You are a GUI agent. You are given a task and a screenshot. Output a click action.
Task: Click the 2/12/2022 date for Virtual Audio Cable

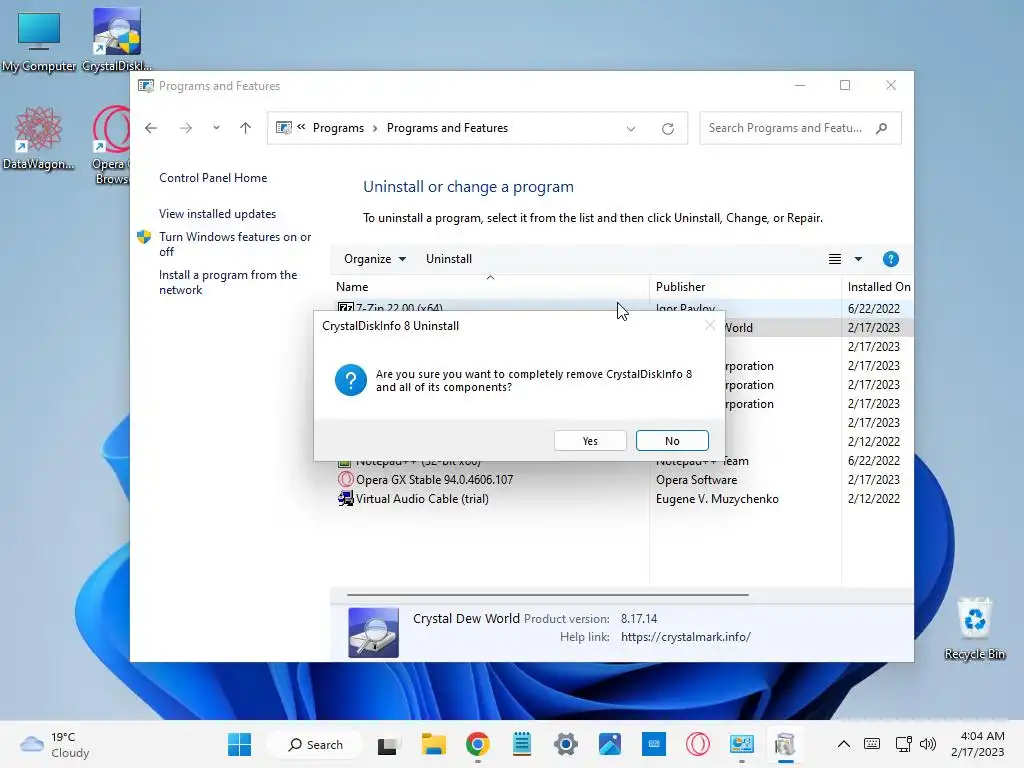[x=874, y=498]
